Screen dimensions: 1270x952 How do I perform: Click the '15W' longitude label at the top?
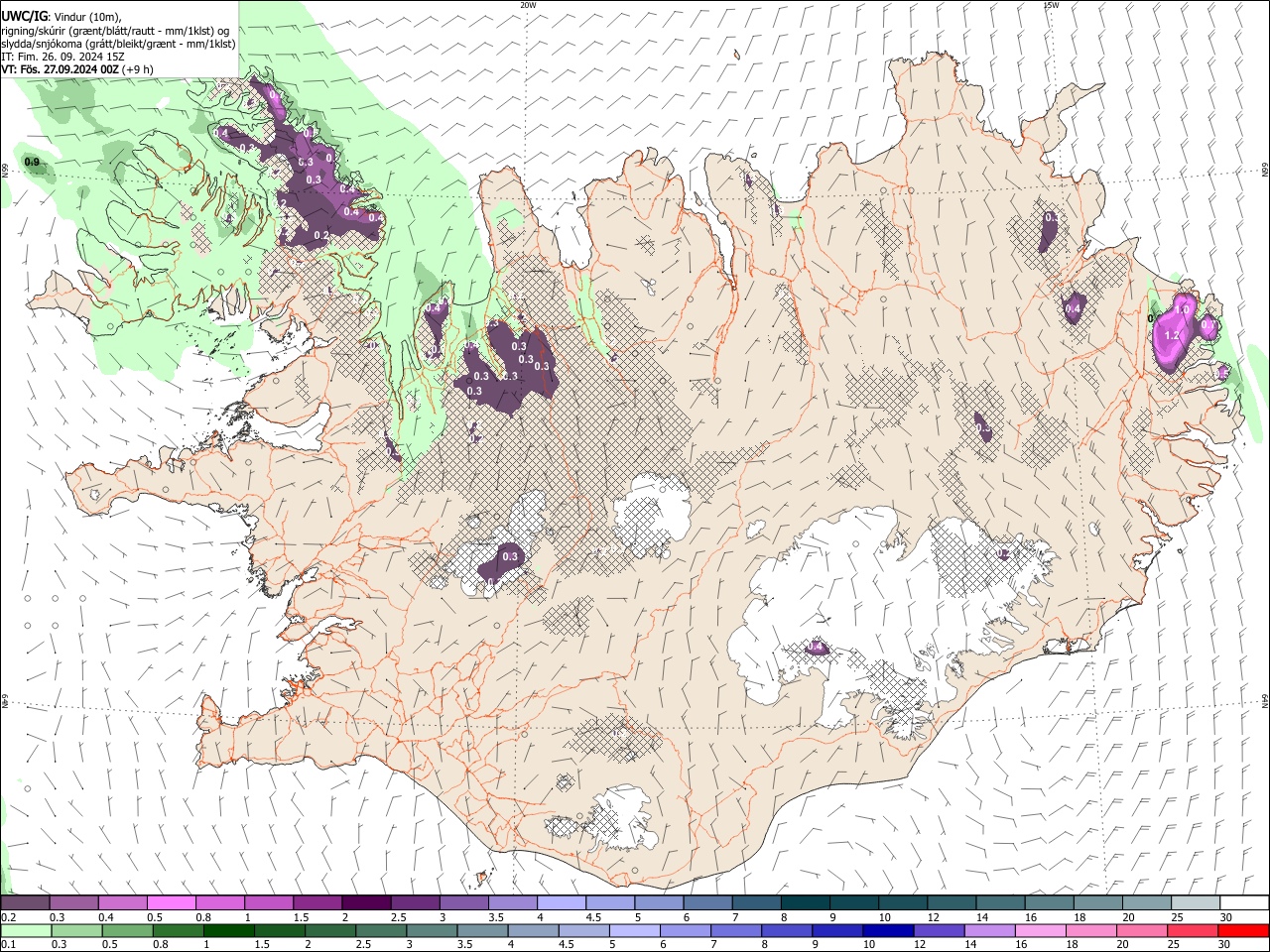[1051, 5]
